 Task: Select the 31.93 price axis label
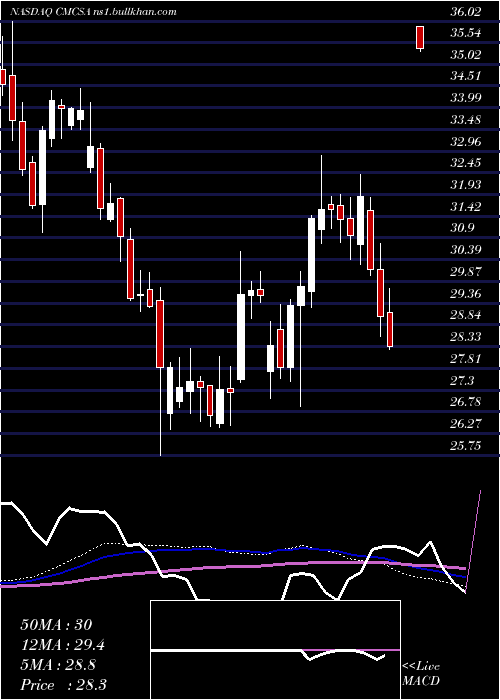tap(466, 186)
